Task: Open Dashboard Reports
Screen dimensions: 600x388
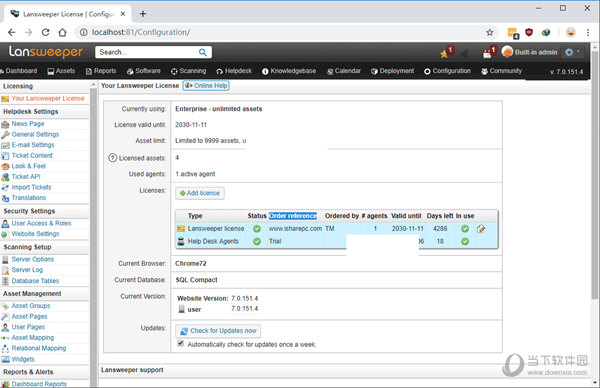Action: pyautogui.click(x=39, y=384)
